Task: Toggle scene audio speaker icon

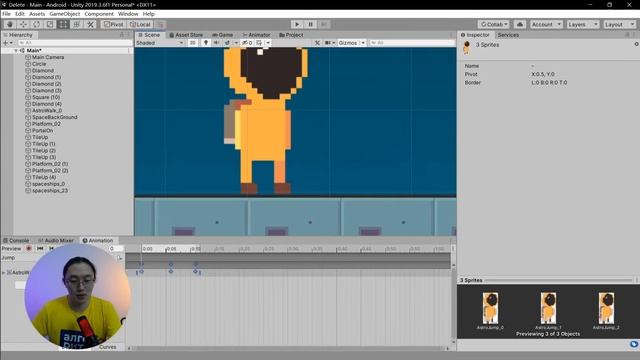Action: pos(216,43)
